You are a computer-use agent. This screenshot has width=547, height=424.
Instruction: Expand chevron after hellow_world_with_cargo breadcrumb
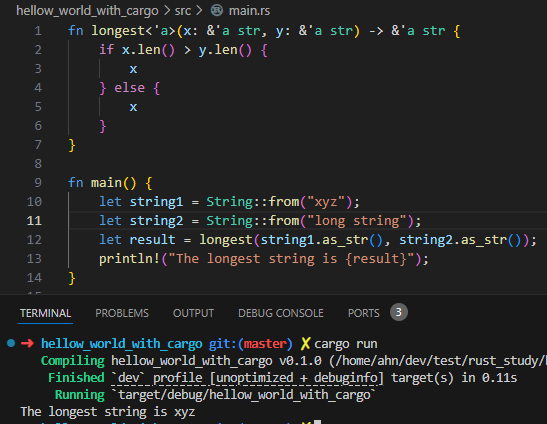pyautogui.click(x=167, y=10)
